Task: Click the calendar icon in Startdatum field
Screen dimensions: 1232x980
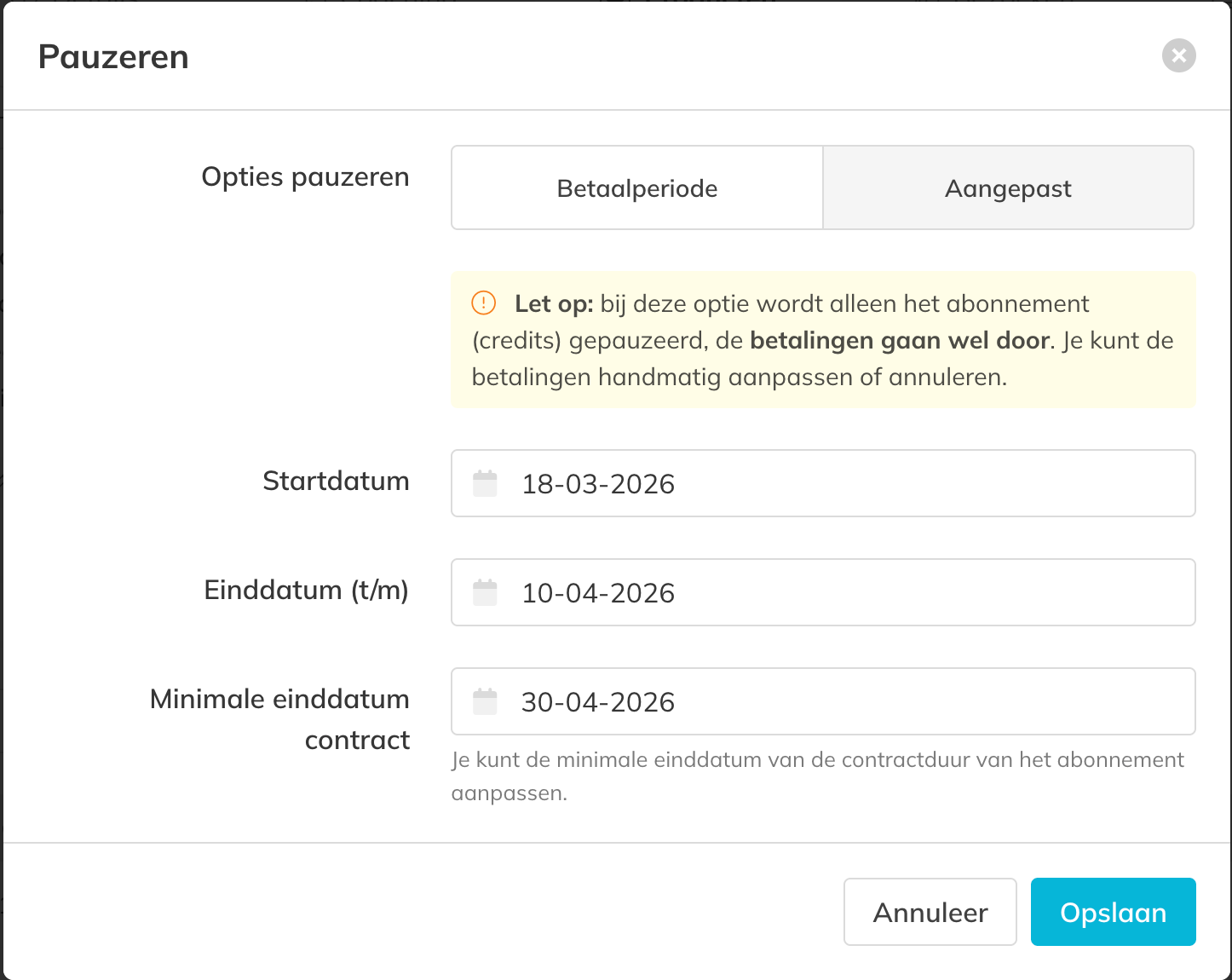Action: coord(485,483)
